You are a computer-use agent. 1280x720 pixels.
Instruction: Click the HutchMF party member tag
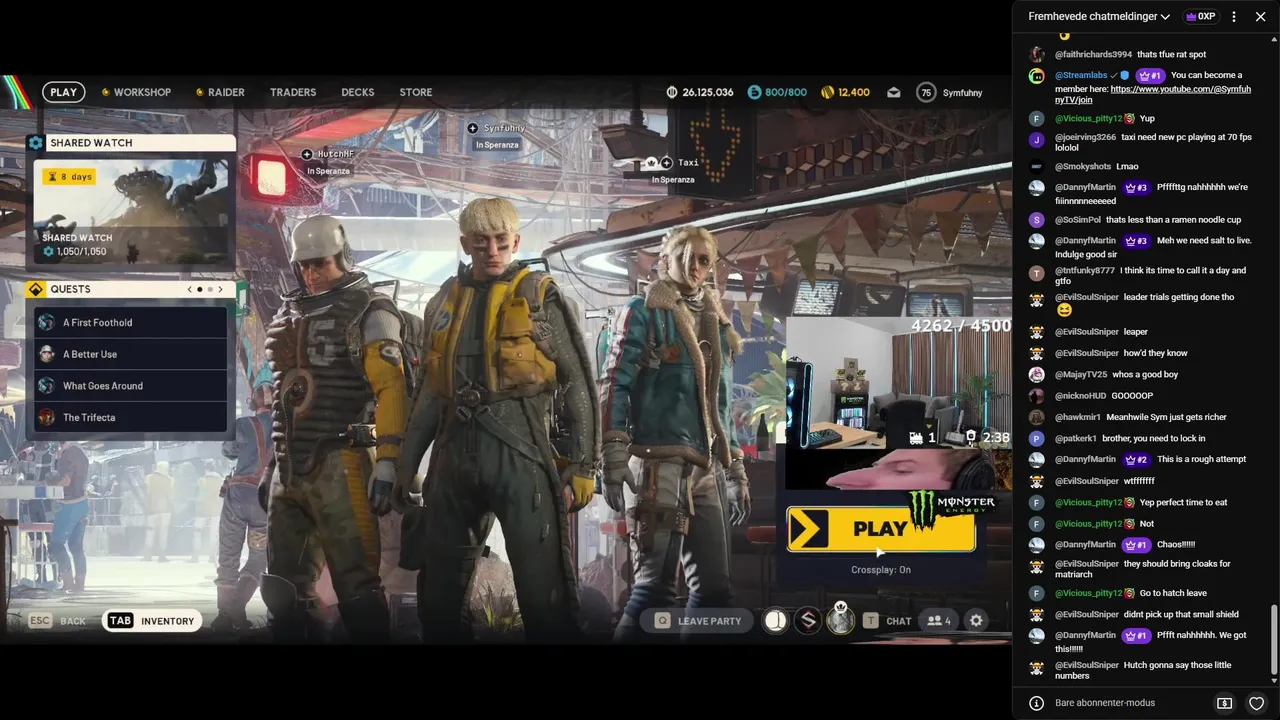tap(328, 162)
